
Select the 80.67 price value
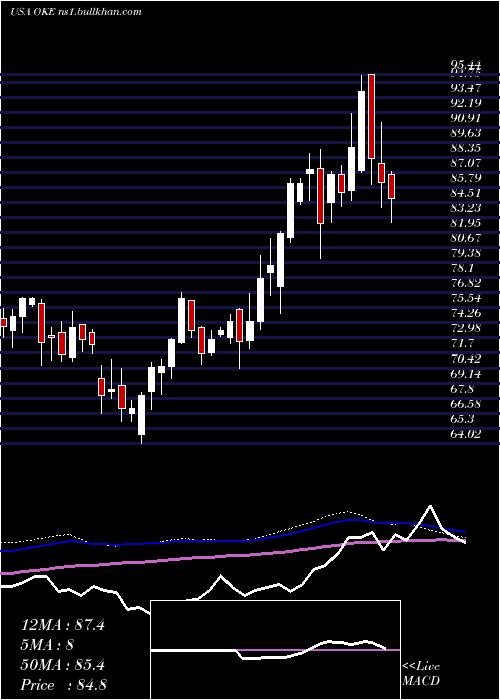click(x=466, y=238)
